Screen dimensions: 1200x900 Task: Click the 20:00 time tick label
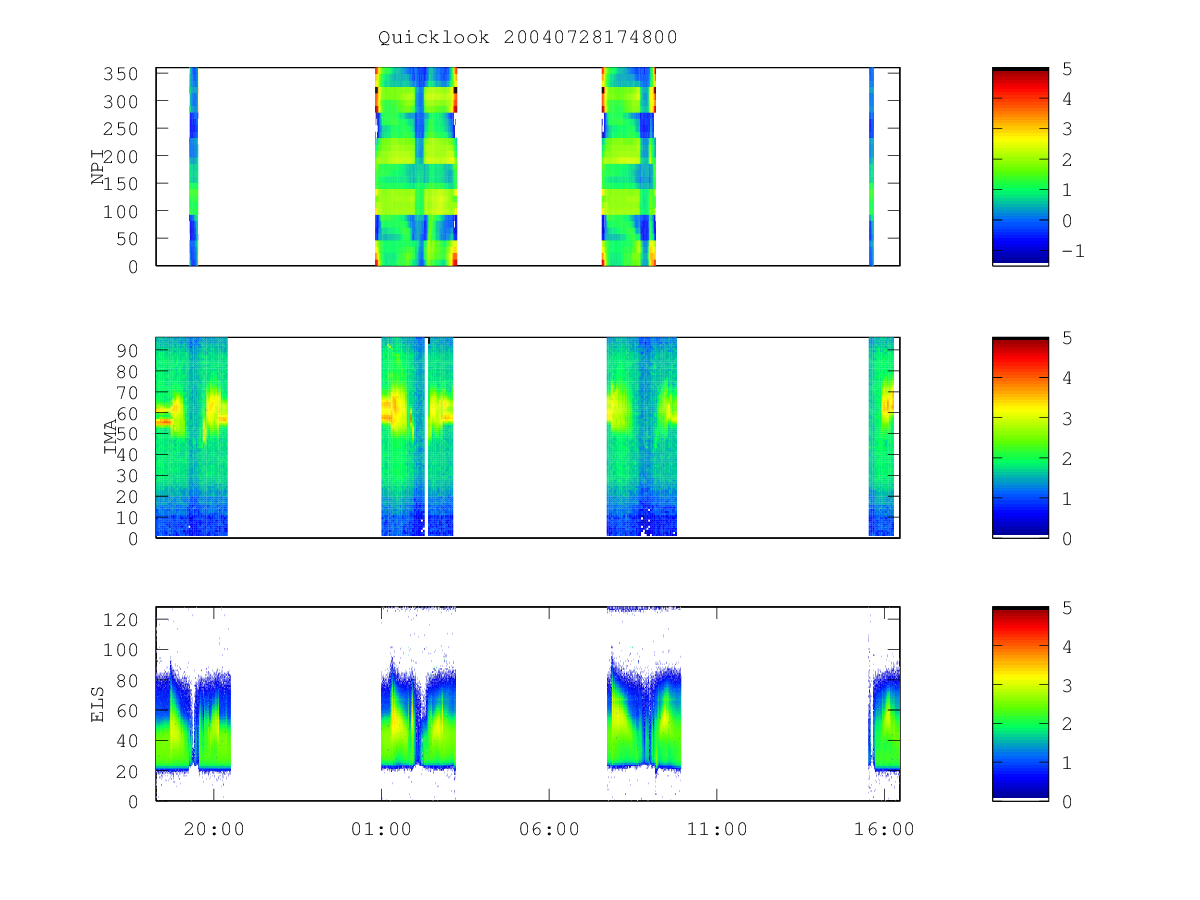(x=212, y=829)
